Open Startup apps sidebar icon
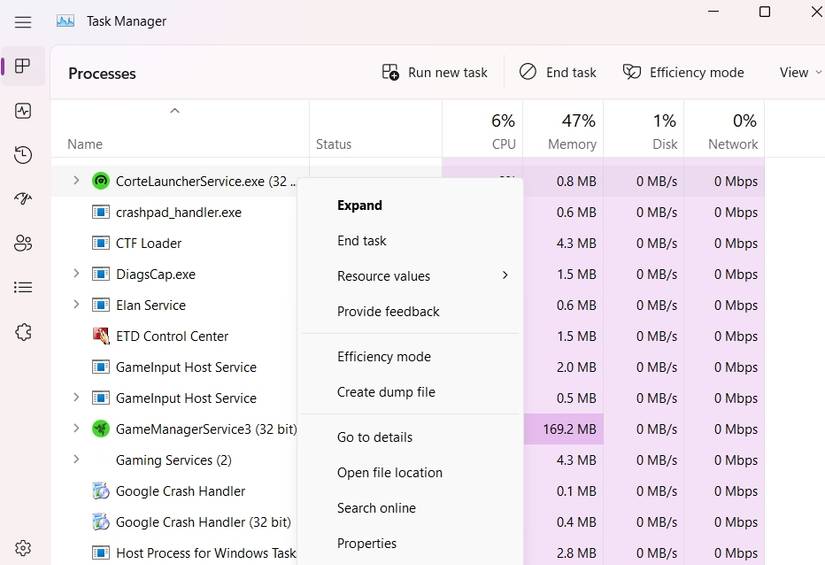Viewport: 825px width, 565px height. pos(23,199)
